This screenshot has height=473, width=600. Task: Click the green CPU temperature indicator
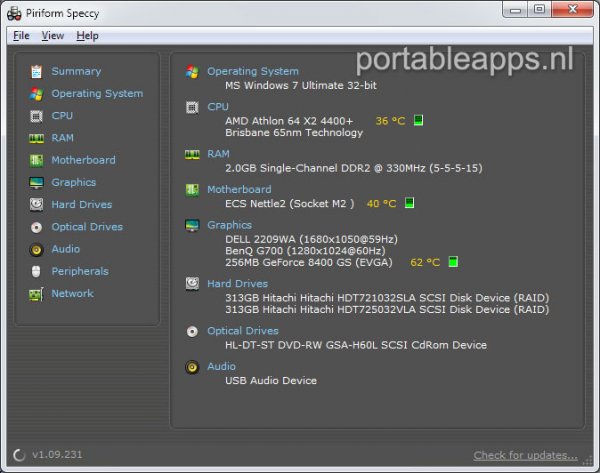pyautogui.click(x=419, y=120)
